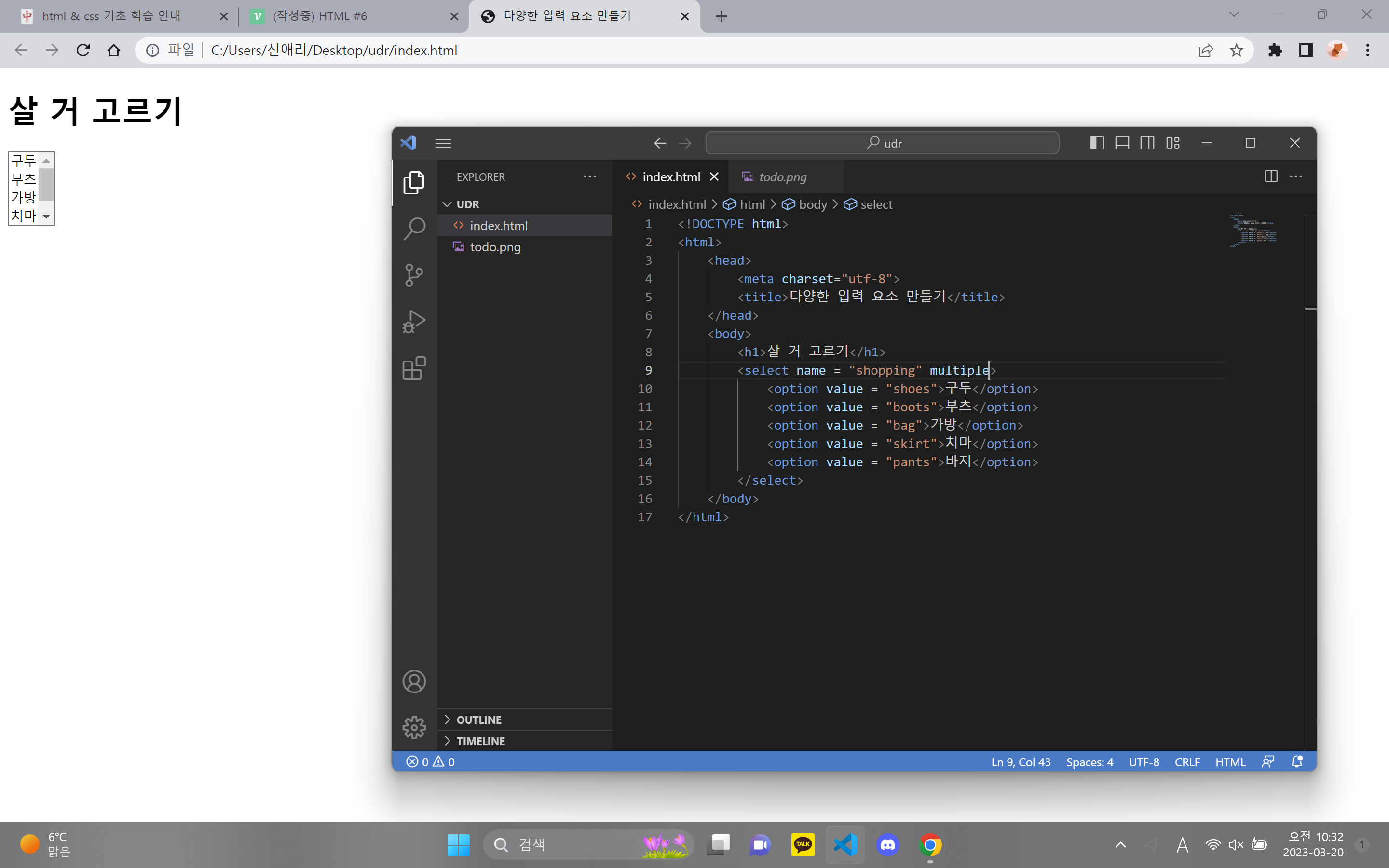Open the Manage settings gear

(x=414, y=727)
